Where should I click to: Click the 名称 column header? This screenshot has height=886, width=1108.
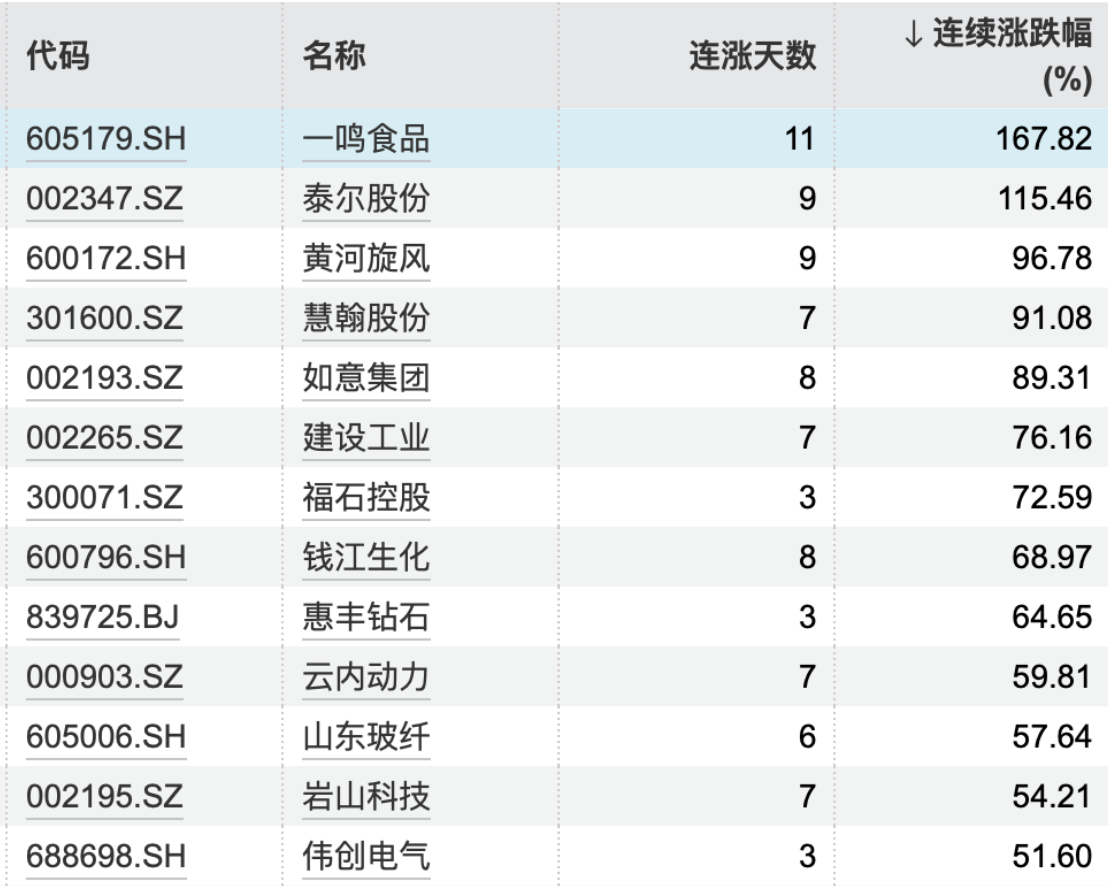point(334,56)
